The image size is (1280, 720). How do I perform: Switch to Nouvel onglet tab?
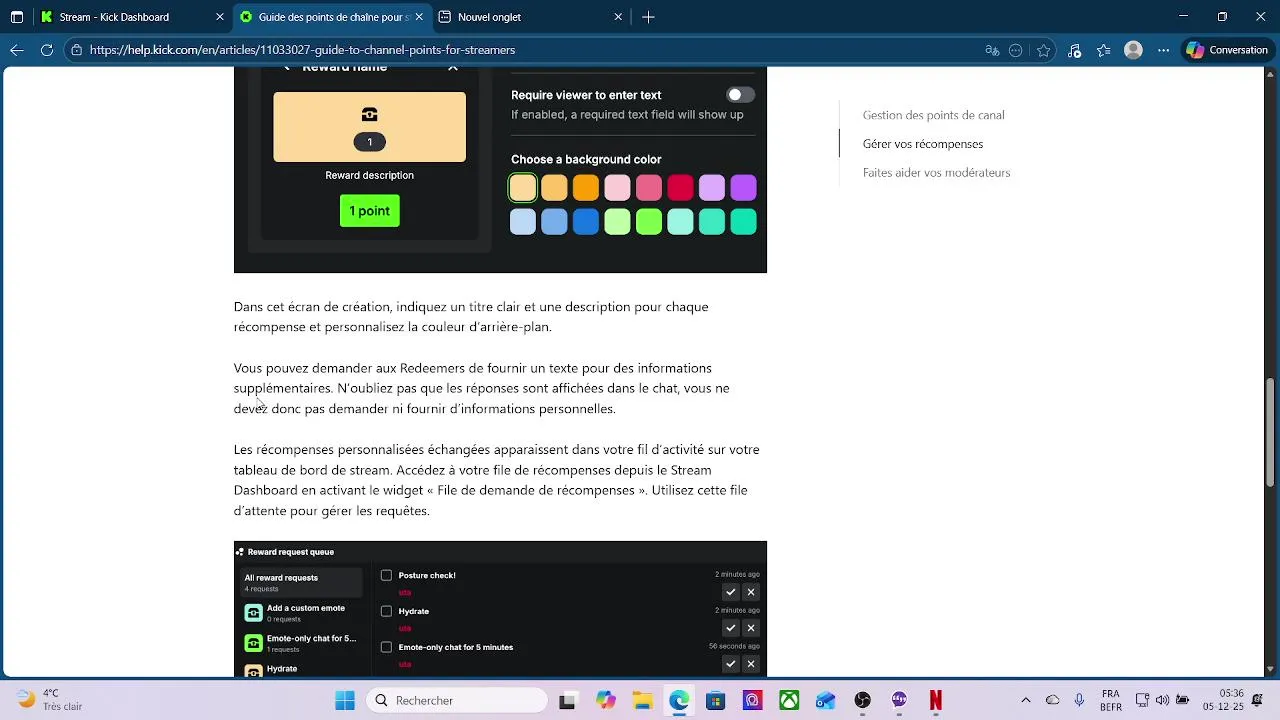(530, 17)
